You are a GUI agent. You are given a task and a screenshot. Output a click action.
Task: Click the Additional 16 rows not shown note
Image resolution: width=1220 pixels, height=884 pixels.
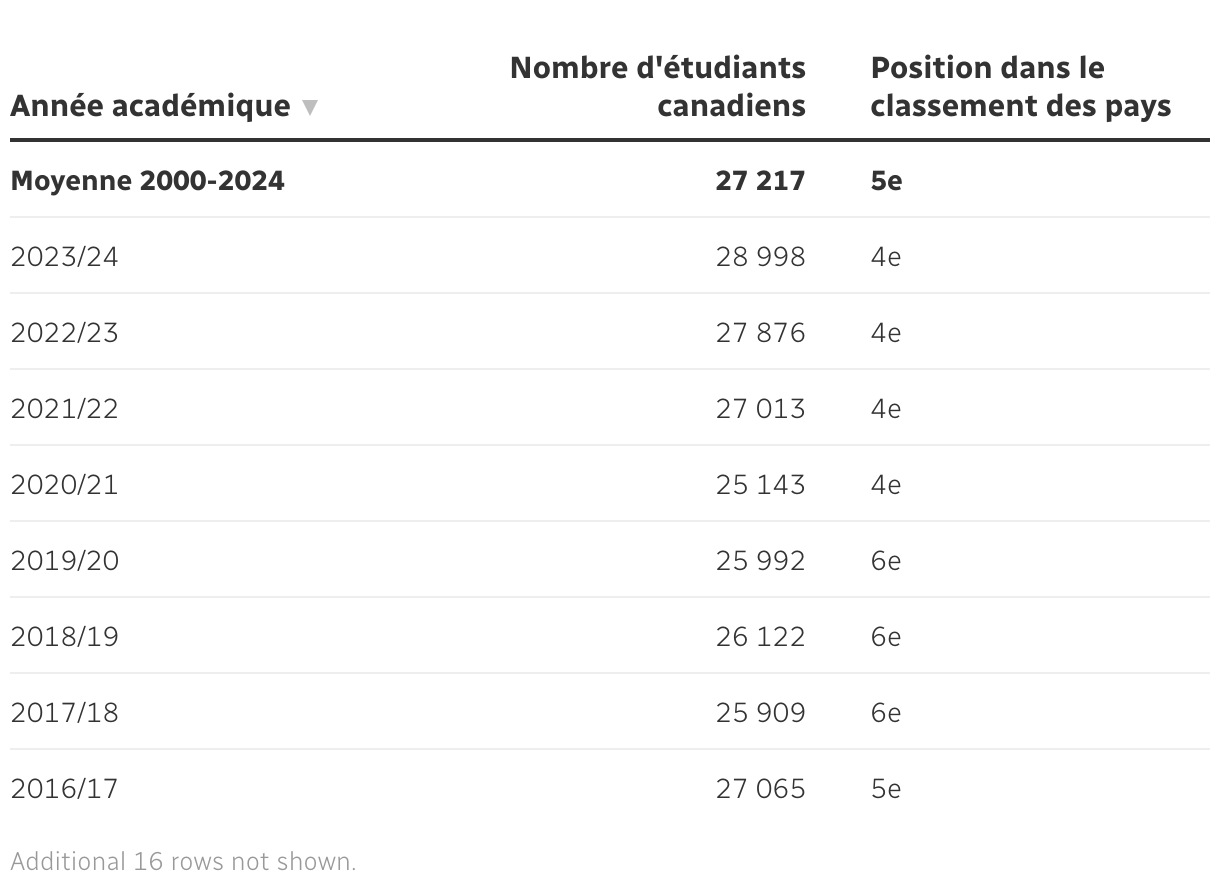[x=183, y=861]
